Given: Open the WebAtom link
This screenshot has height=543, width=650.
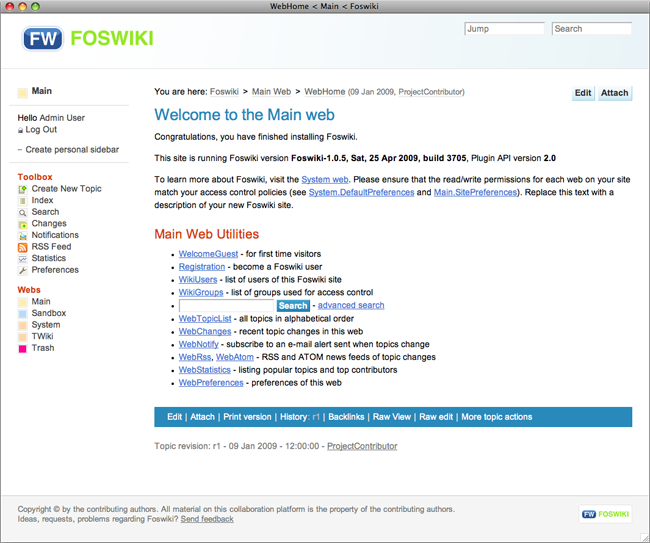Looking at the screenshot, I should pos(235,357).
